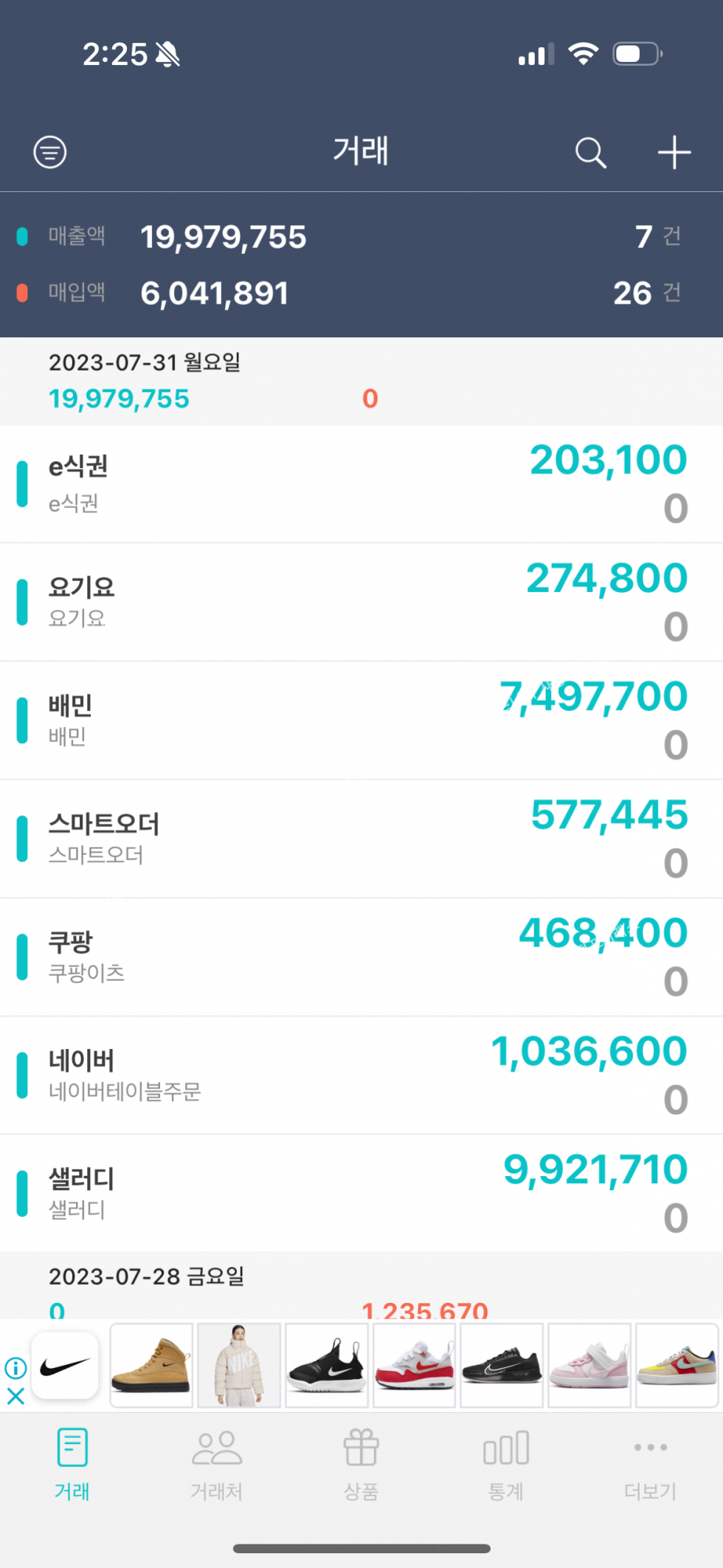Add a new transaction with plus icon
Viewport: 723px width, 1568px height.
pyautogui.click(x=674, y=153)
